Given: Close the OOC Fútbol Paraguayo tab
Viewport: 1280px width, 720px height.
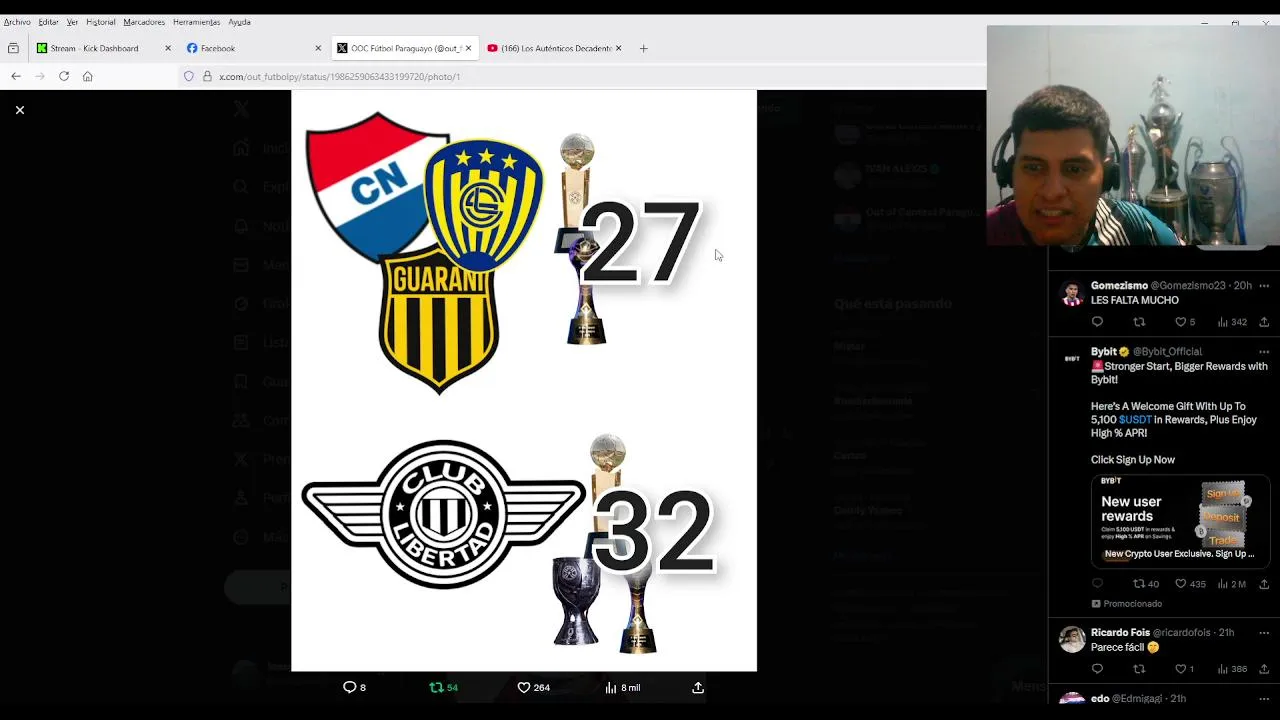Looking at the screenshot, I should (x=468, y=48).
